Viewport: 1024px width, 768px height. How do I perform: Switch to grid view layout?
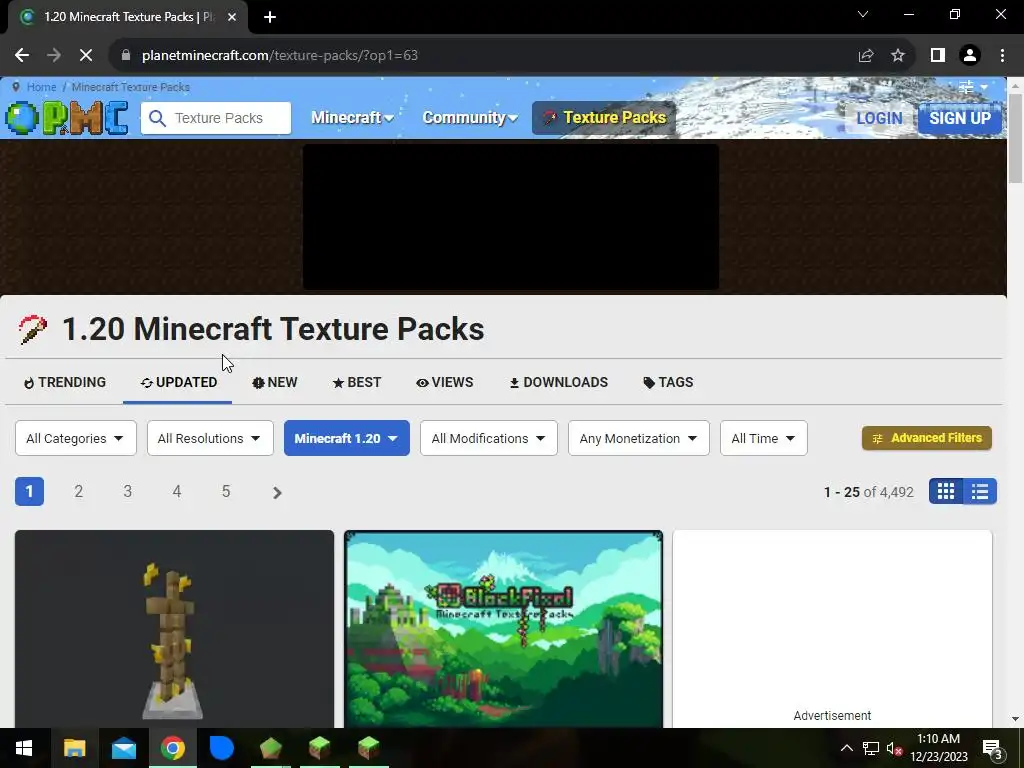click(946, 492)
